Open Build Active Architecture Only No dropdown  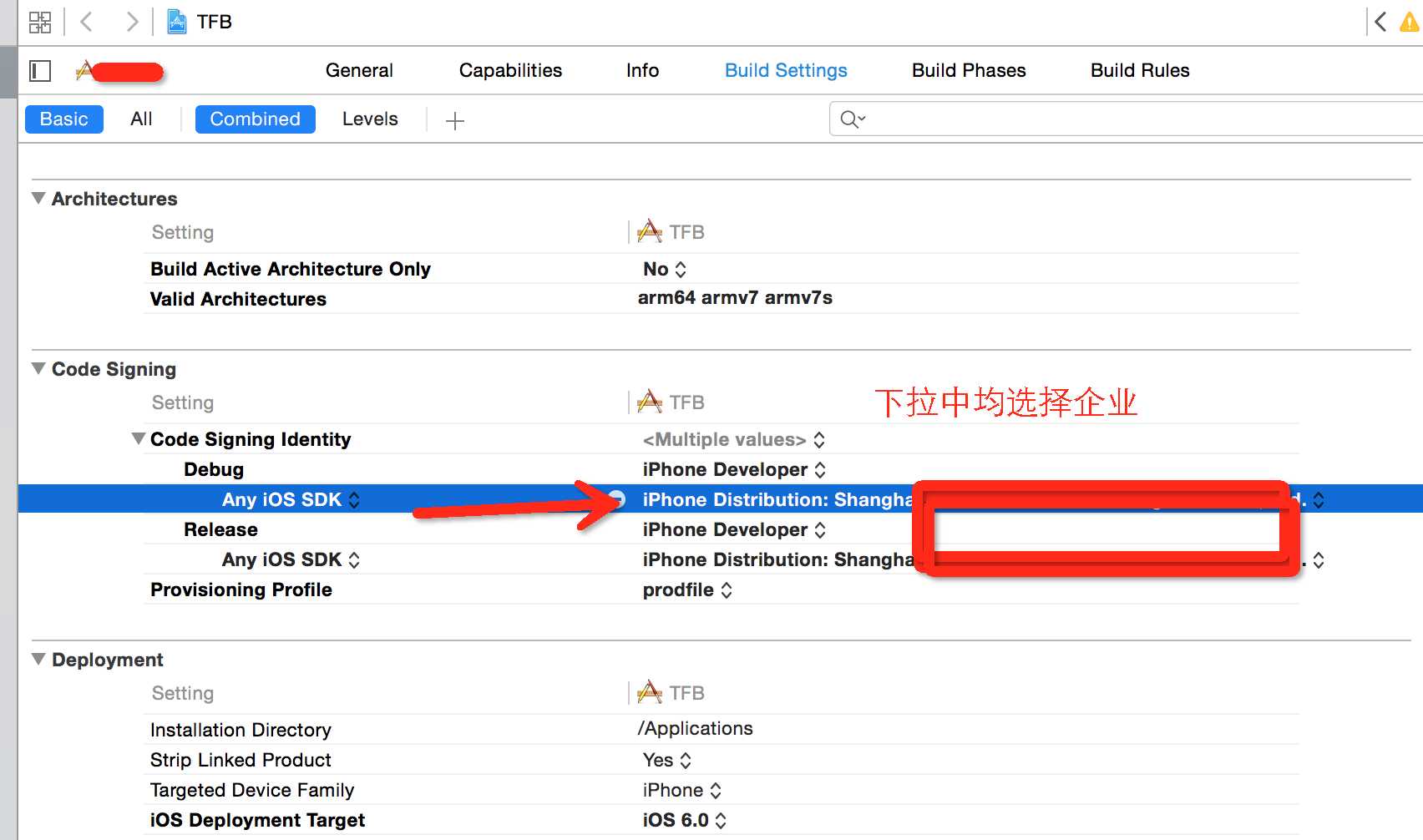click(x=665, y=269)
